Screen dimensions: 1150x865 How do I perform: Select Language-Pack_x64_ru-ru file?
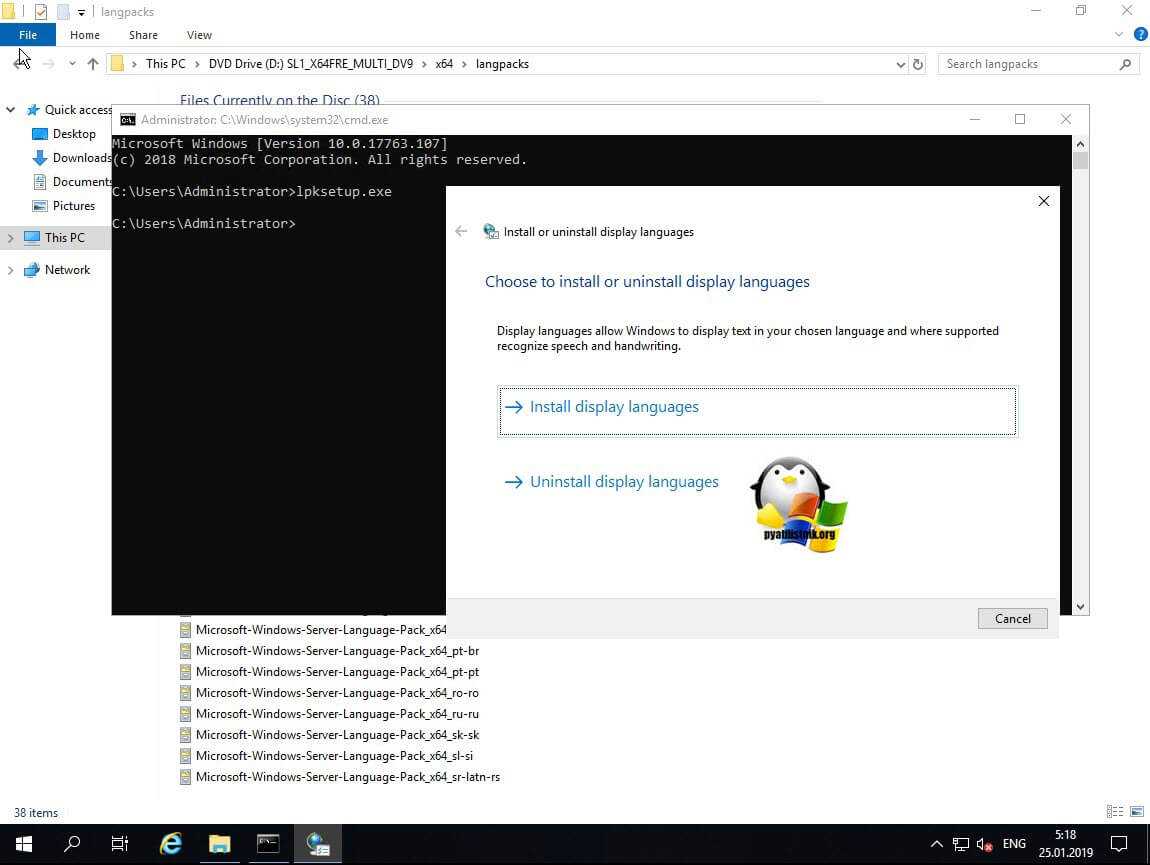tap(337, 714)
